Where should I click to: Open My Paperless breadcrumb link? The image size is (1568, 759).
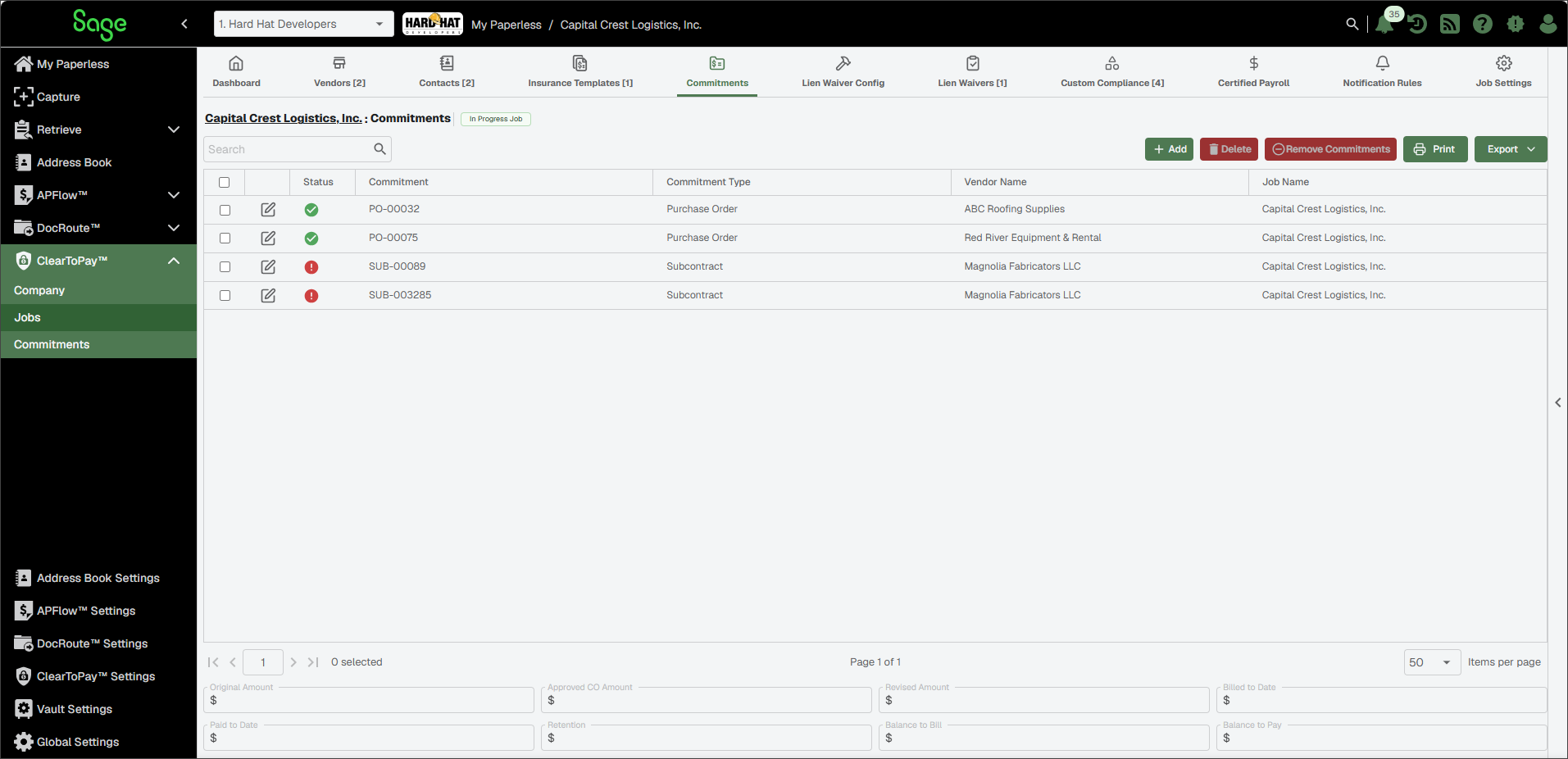click(x=507, y=25)
